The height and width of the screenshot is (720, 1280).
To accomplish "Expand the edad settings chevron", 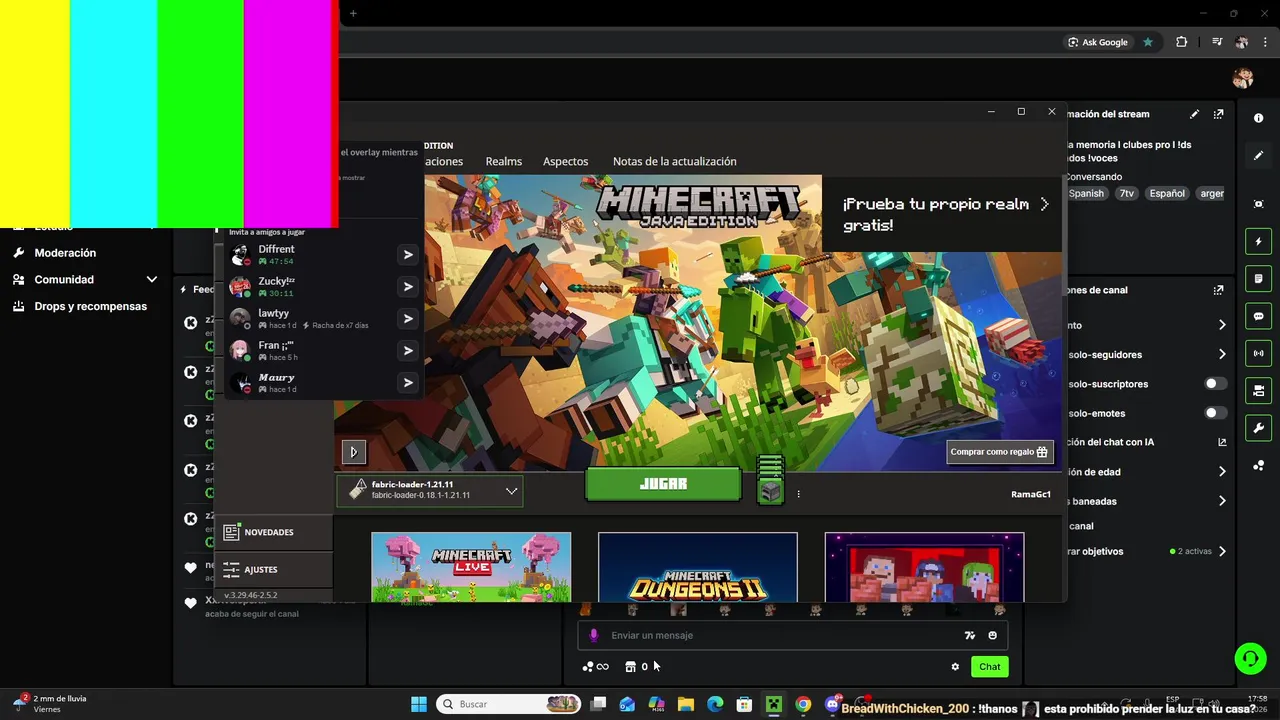I will pos(1221,472).
